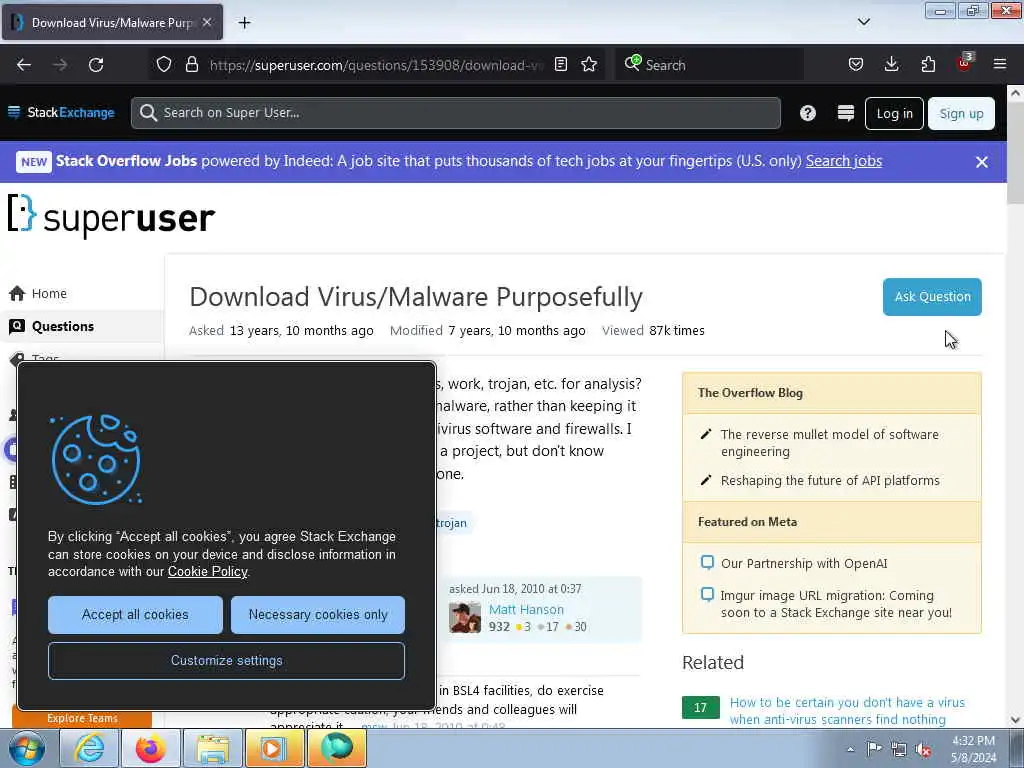
Task: Open the tracking protection shield icon
Action: tap(164, 65)
